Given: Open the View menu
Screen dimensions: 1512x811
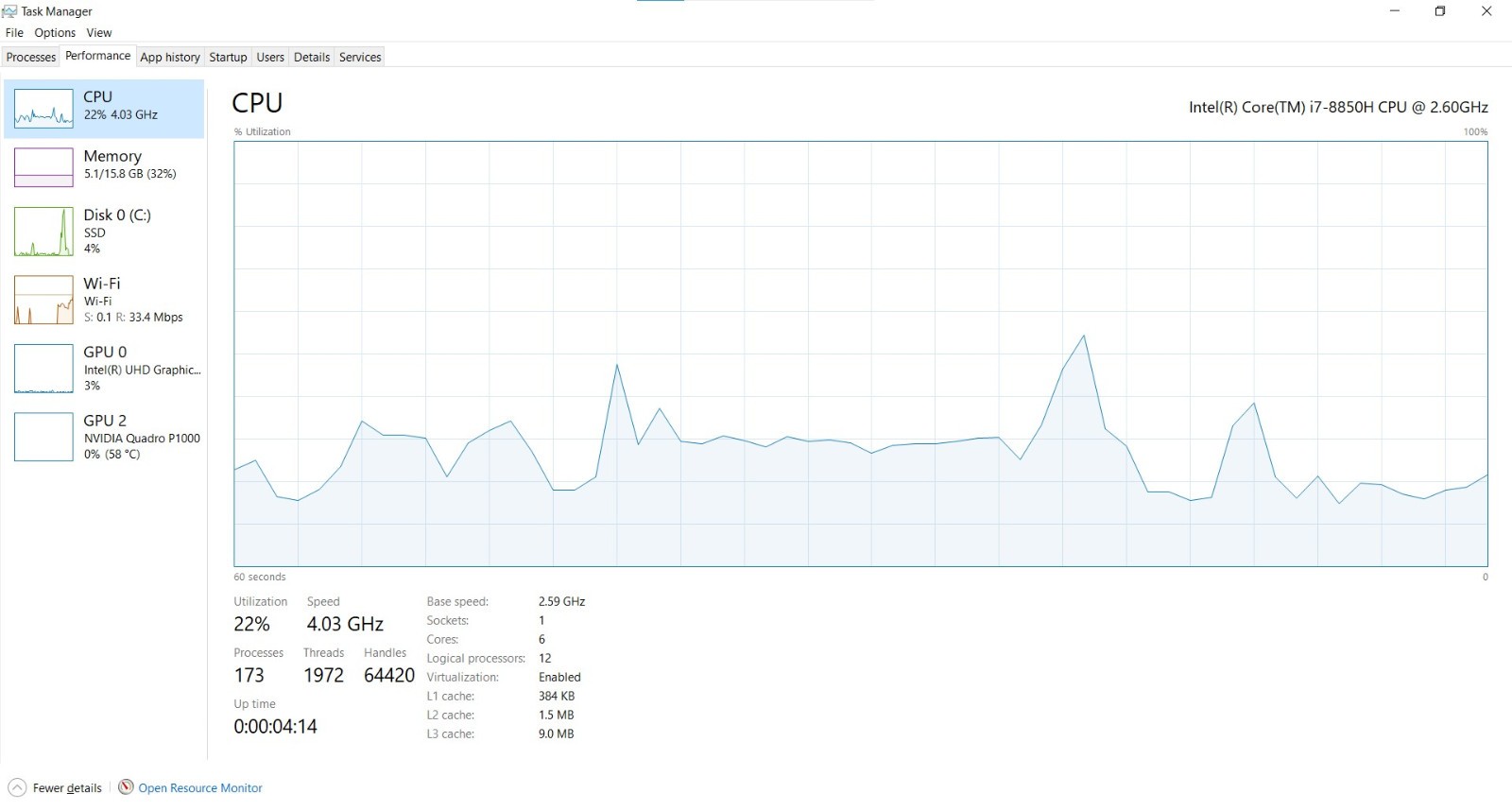Looking at the screenshot, I should [x=99, y=32].
